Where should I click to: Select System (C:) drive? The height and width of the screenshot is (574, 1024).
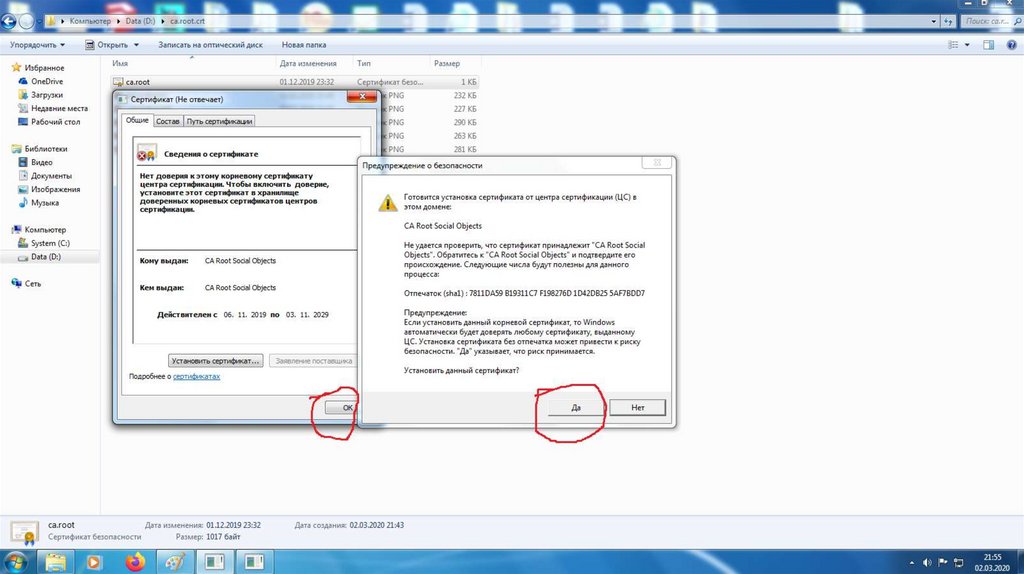50,243
